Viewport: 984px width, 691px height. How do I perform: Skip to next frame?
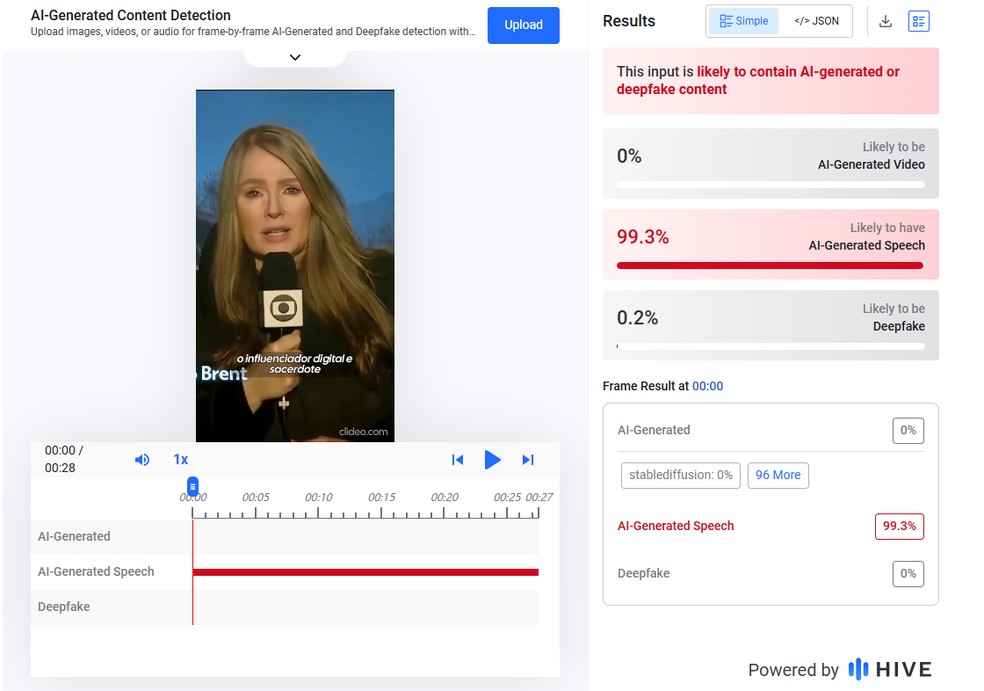[x=528, y=460]
